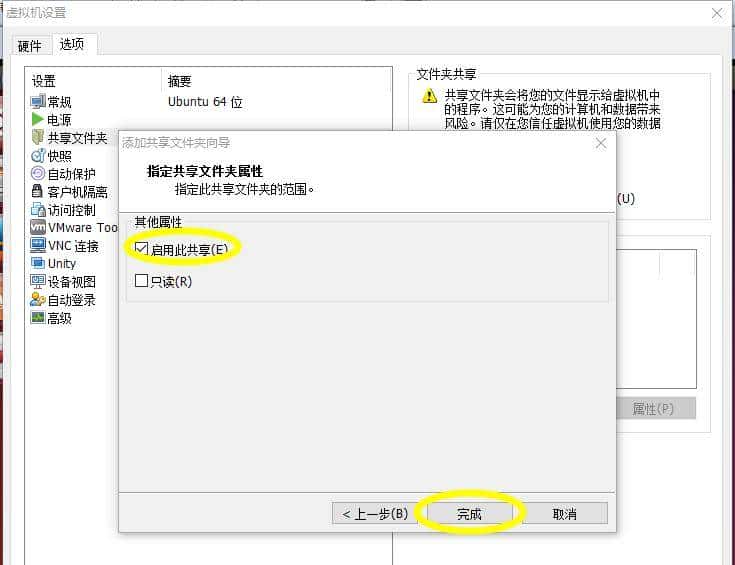735x565 pixels.
Task: Select 快照 in the settings list
Action: (x=60, y=156)
